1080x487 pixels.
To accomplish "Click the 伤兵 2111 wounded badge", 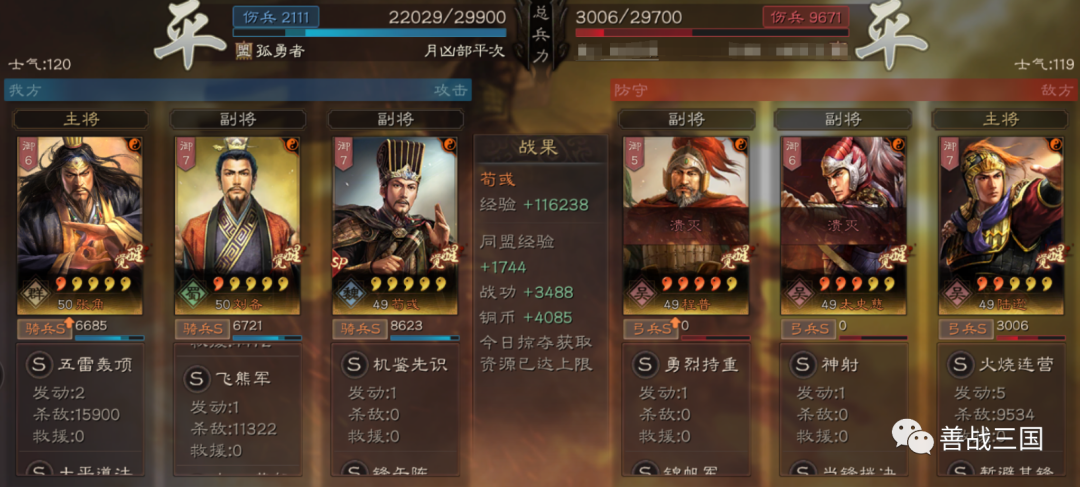I will coord(276,17).
